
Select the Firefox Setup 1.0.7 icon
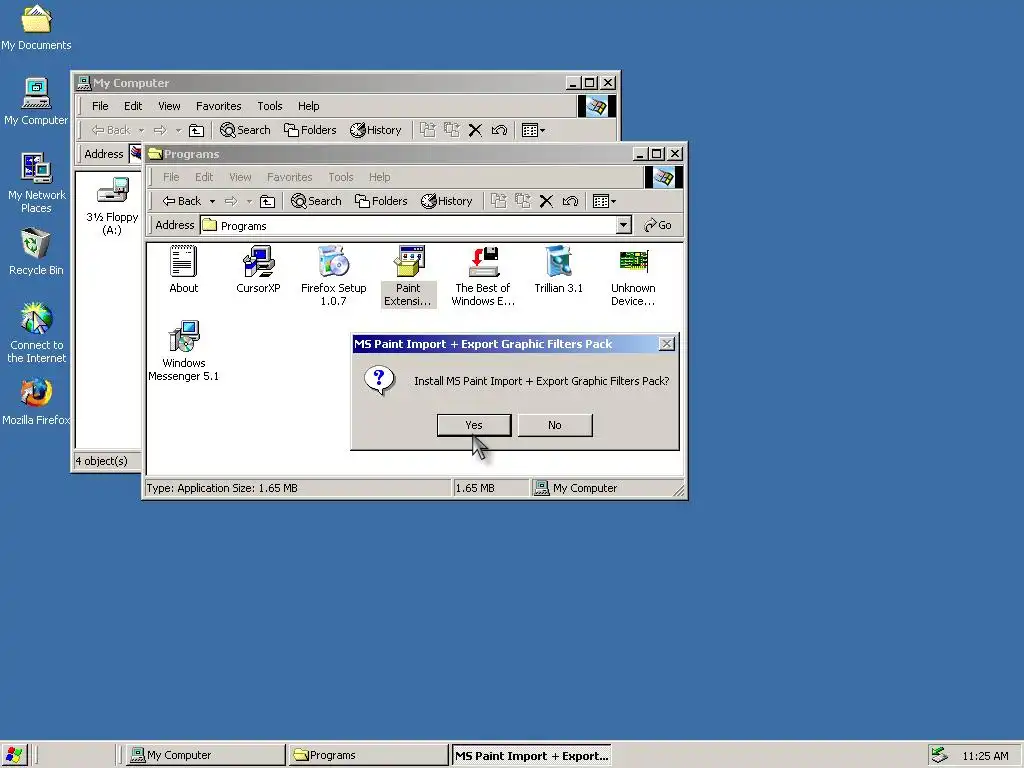coord(333,276)
